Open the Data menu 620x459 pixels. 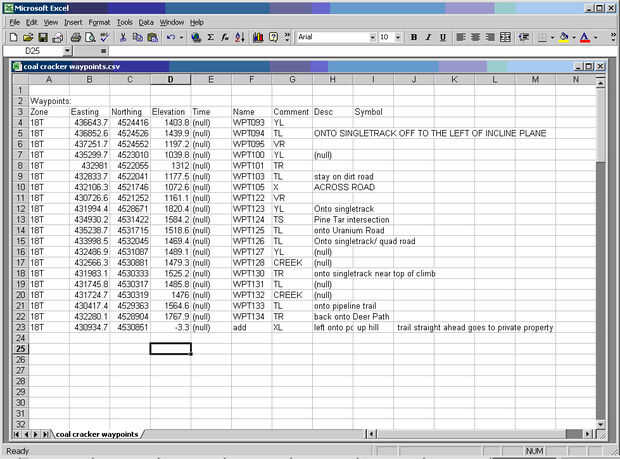coord(146,23)
